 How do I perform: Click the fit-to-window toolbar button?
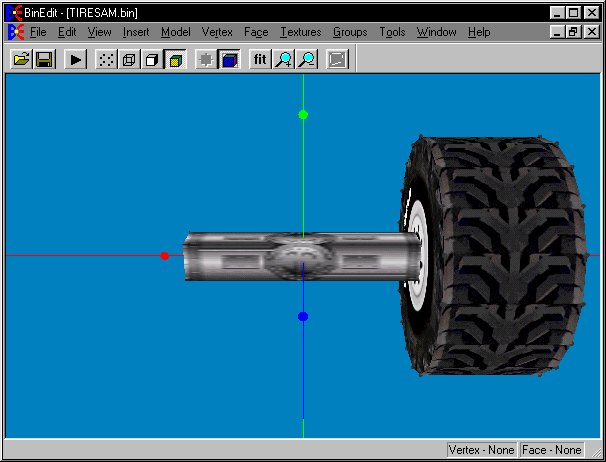(x=260, y=60)
